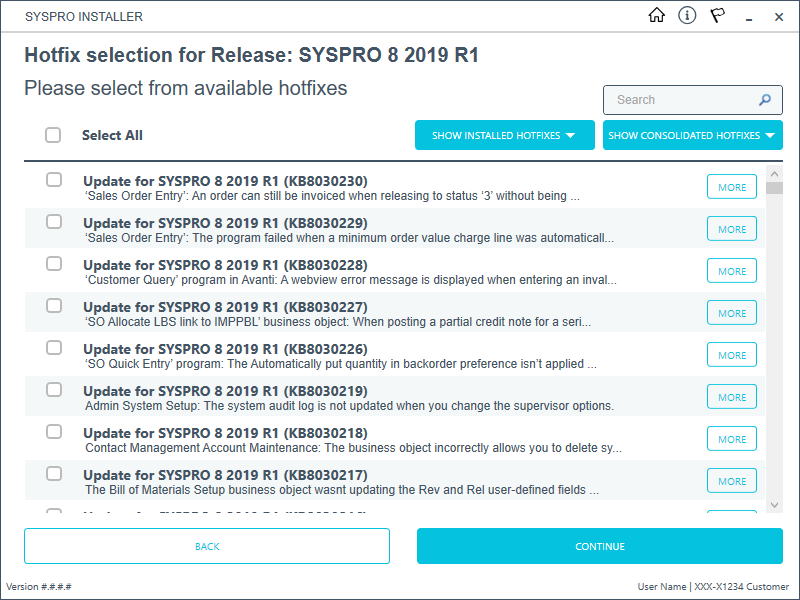
Task: Click MORE button for KB8030229
Action: click(732, 229)
